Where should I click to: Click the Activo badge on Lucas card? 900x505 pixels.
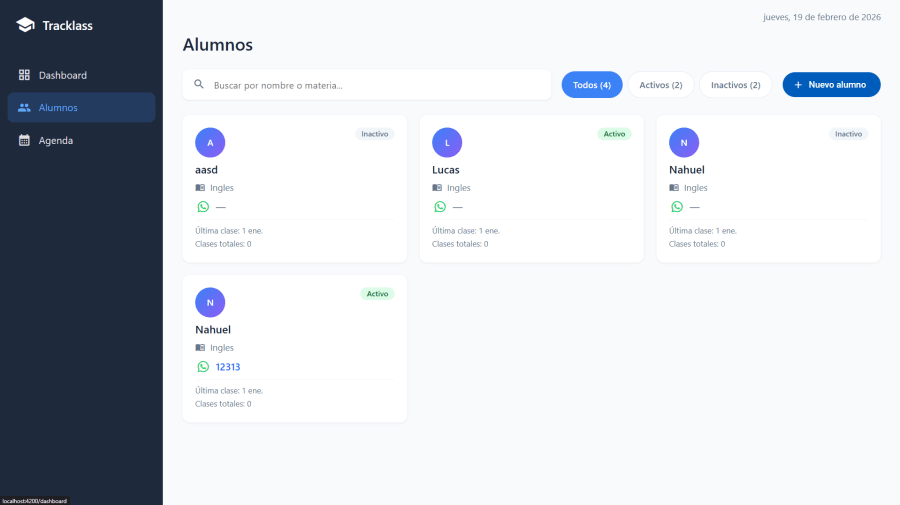click(x=614, y=134)
